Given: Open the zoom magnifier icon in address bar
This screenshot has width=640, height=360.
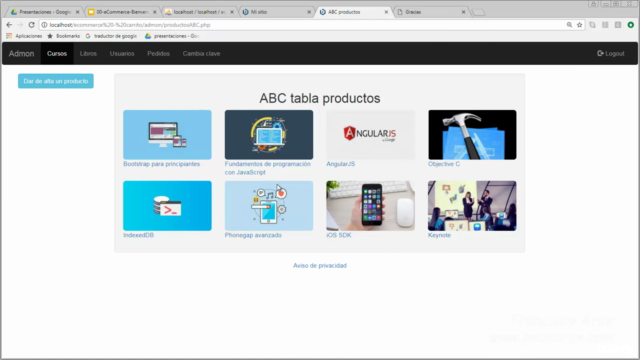Looking at the screenshot, I should [569, 25].
